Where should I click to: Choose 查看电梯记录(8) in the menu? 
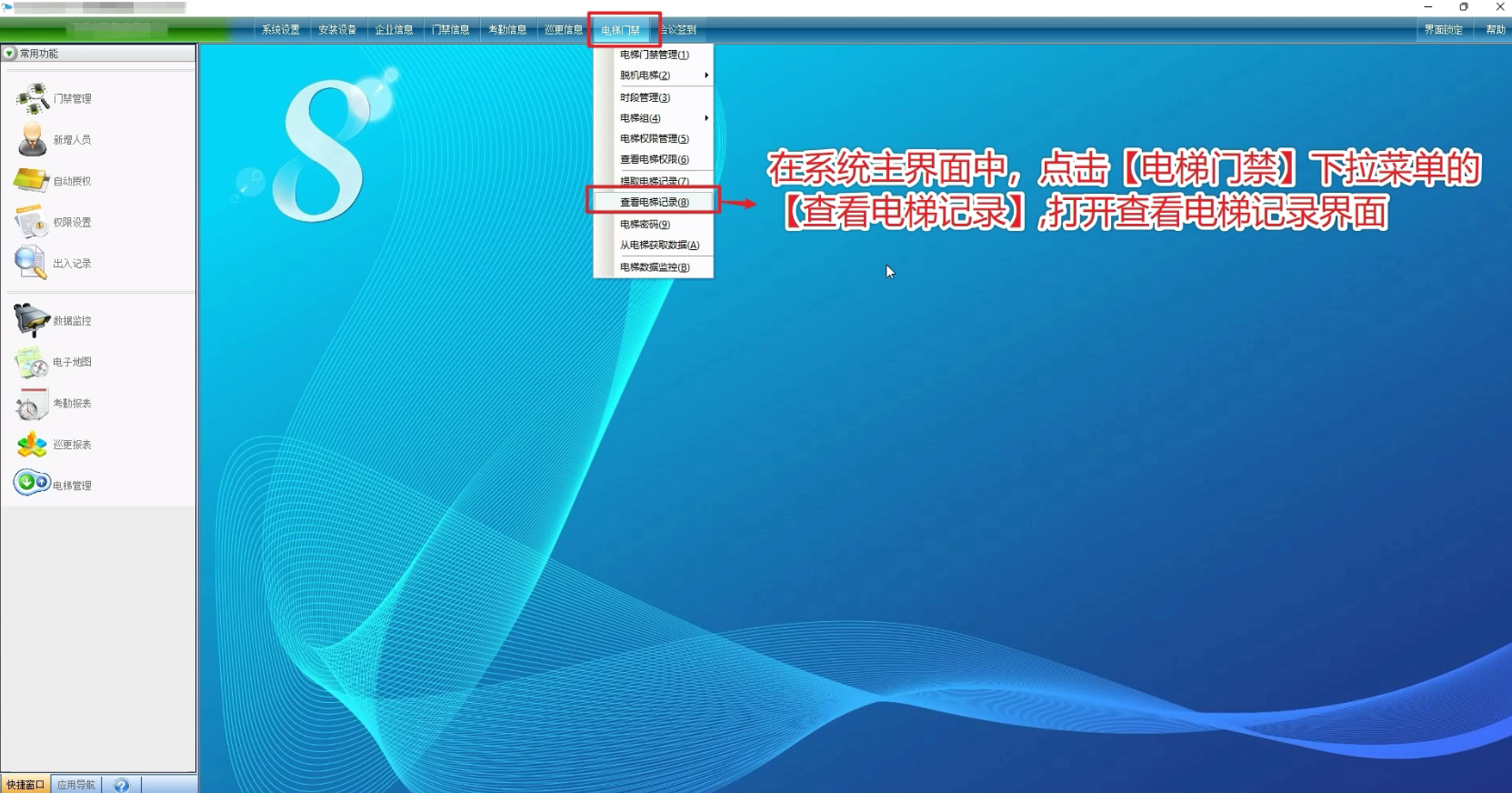(654, 202)
